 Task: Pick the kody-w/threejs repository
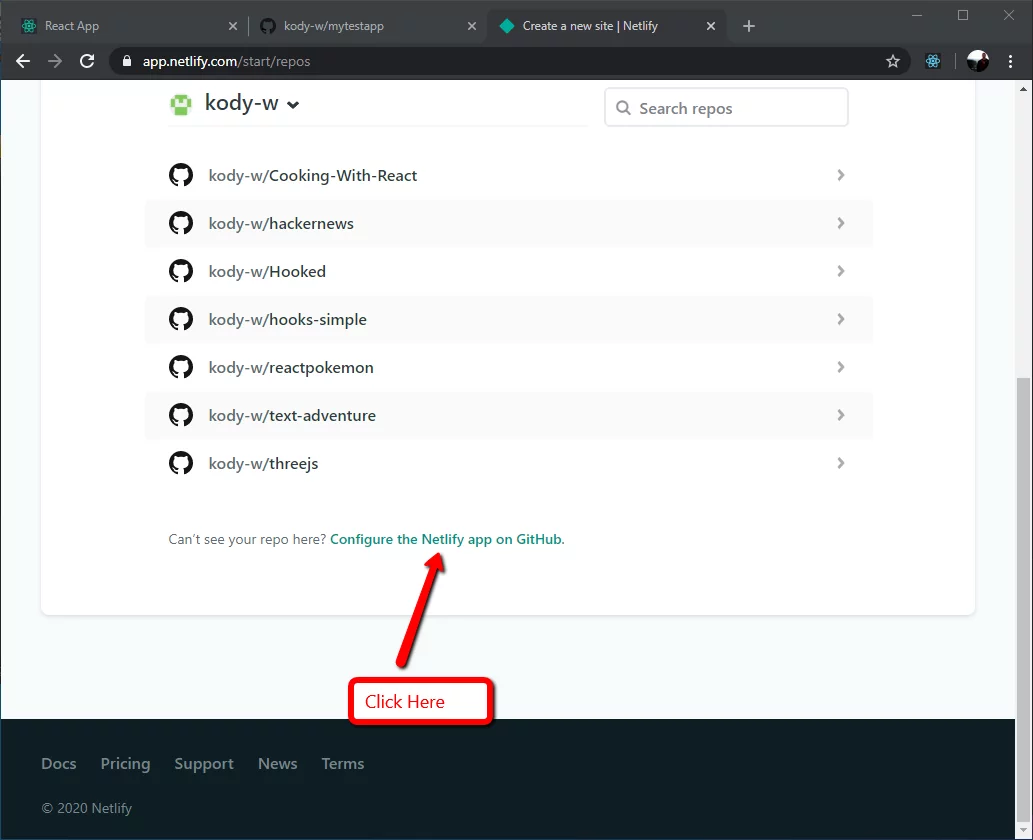tap(509, 463)
